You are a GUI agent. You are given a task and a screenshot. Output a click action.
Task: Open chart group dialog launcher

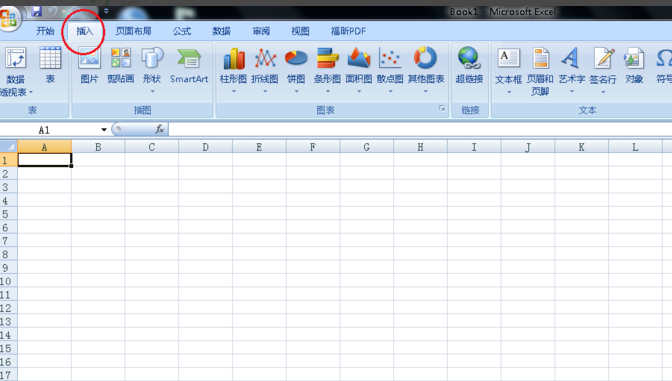(x=442, y=109)
